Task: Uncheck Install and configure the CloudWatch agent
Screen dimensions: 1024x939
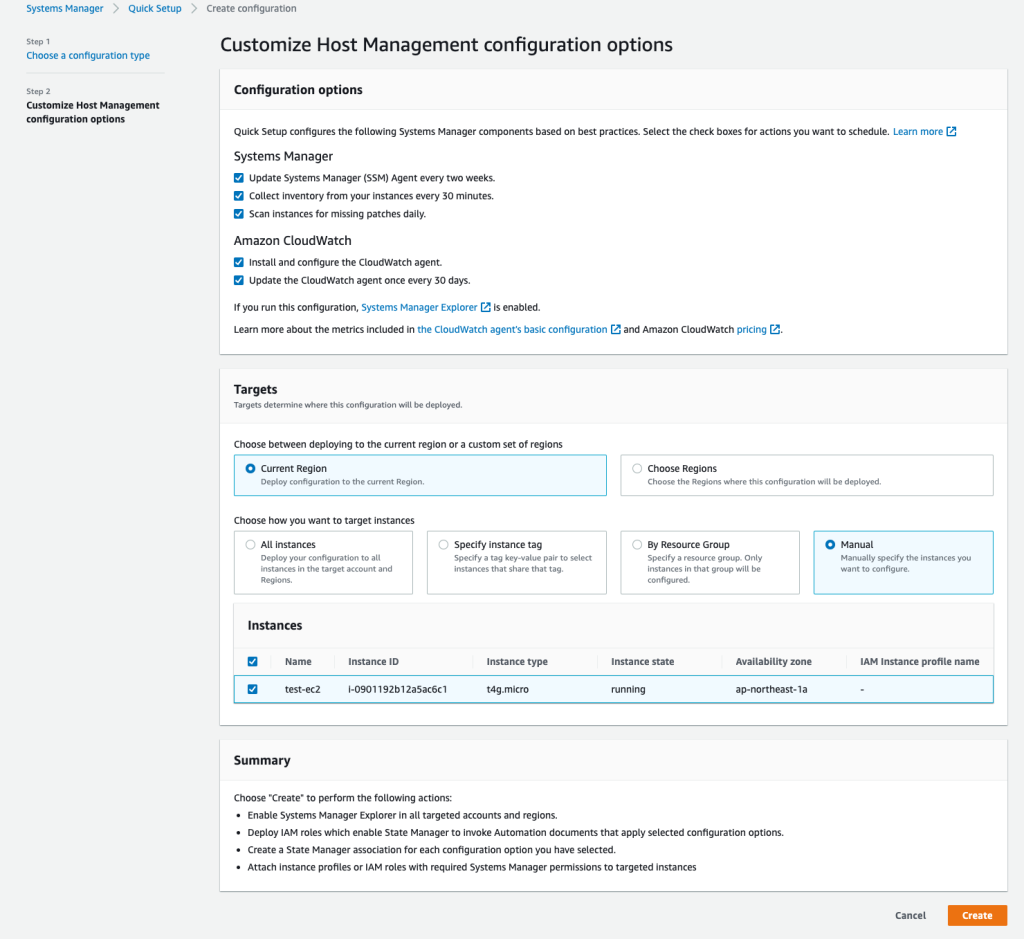Action: 239,263
